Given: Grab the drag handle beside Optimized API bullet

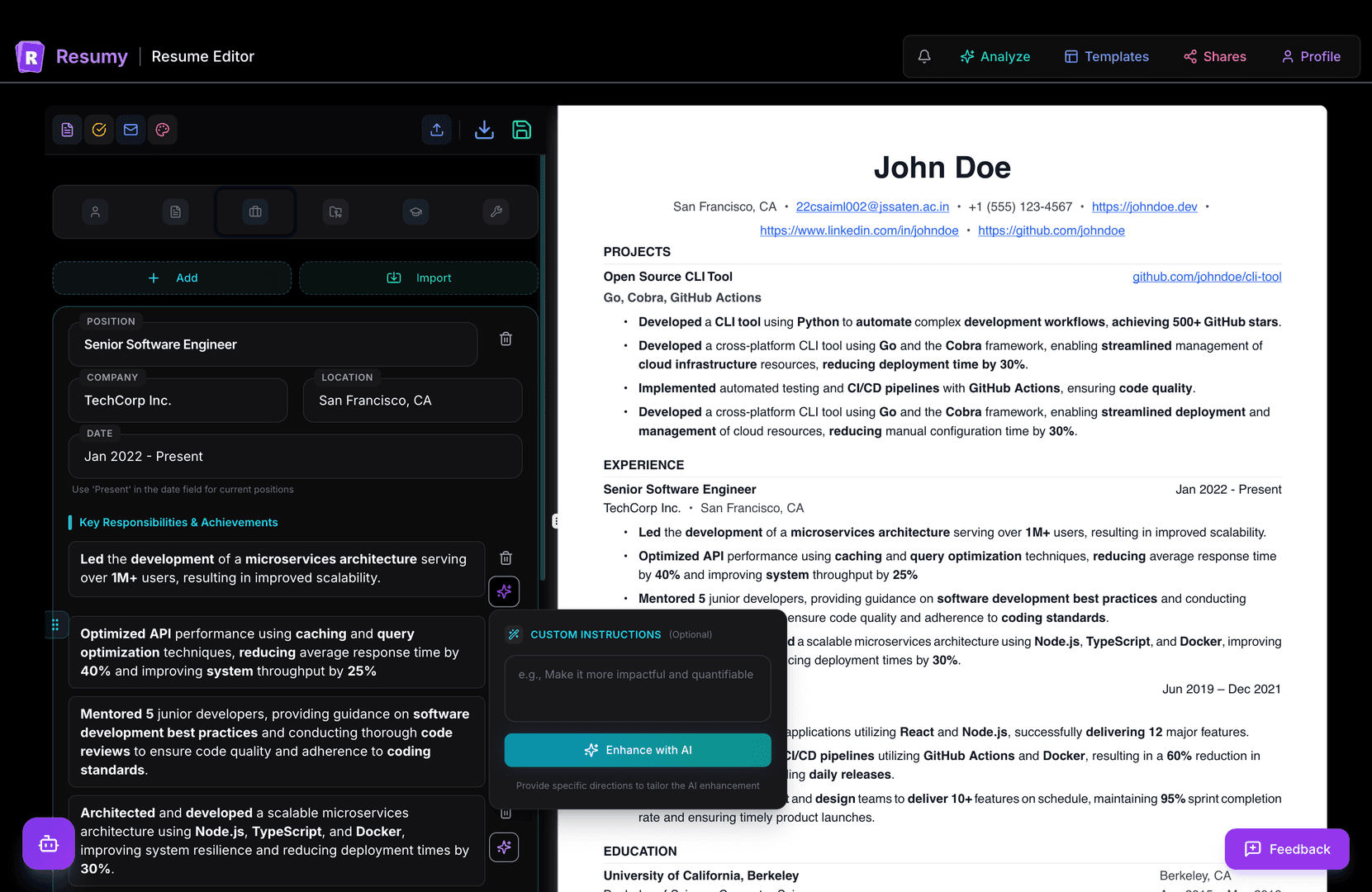Looking at the screenshot, I should (x=55, y=624).
